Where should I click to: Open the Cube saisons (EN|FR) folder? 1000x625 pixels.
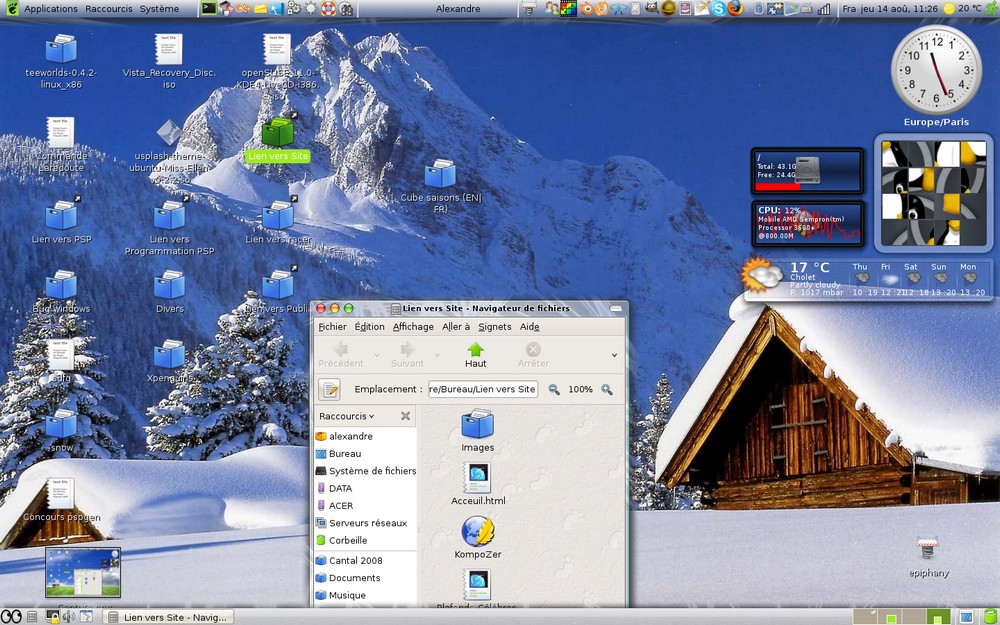(x=441, y=186)
